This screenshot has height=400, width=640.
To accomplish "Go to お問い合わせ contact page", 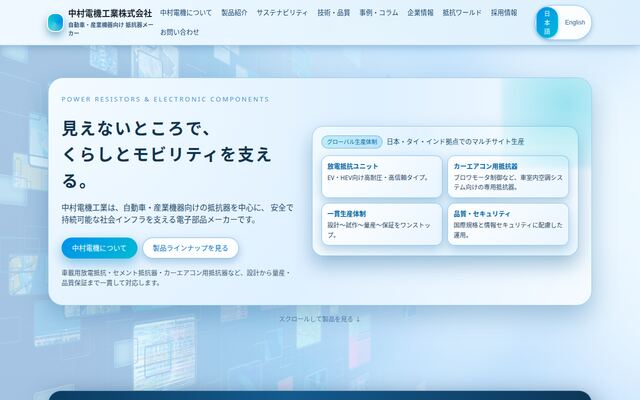I will tap(180, 32).
